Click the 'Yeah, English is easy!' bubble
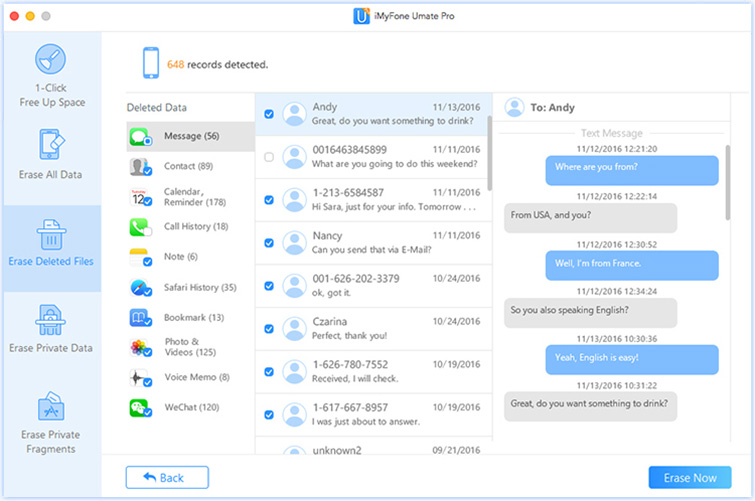Image resolution: width=755 pixels, height=501 pixels. 632,360
